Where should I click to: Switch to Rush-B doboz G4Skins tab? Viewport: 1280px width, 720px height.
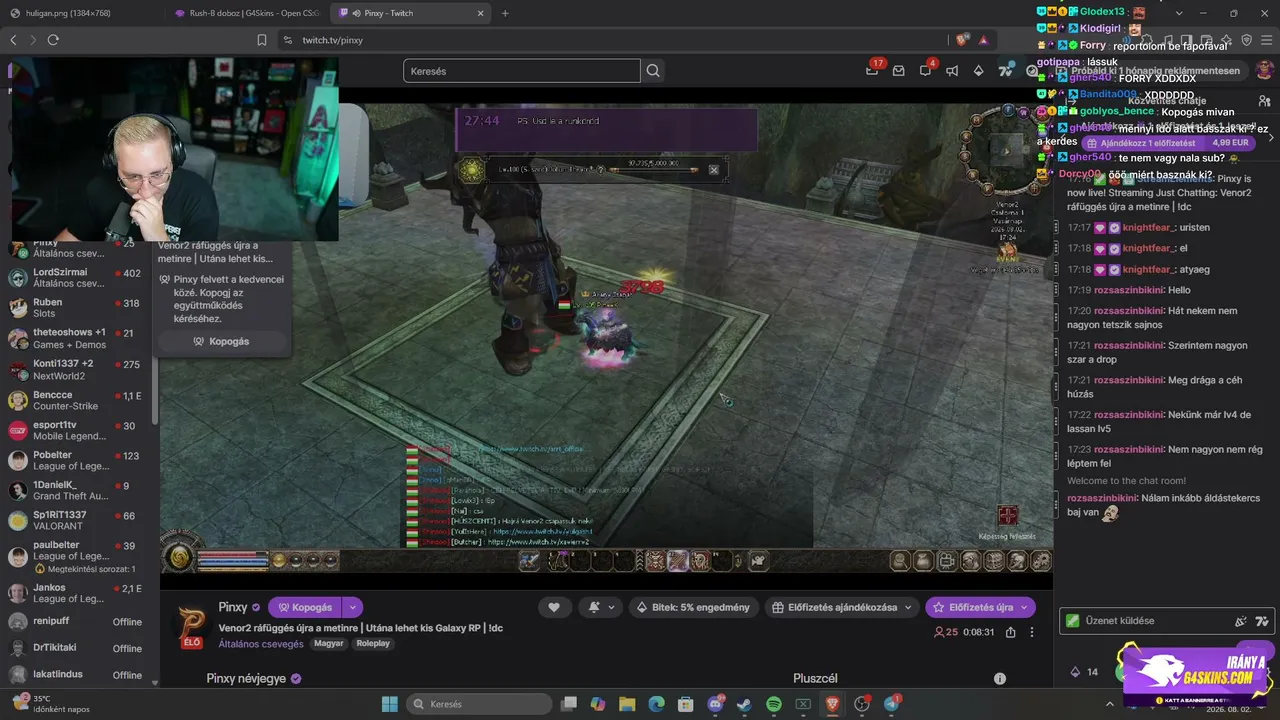click(245, 13)
